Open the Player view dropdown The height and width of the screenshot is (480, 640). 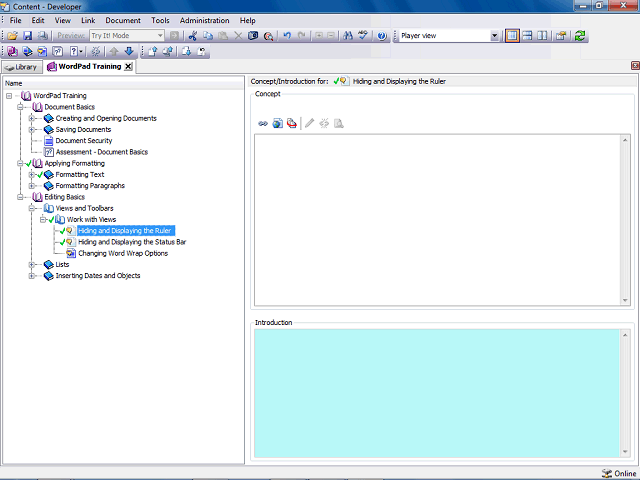(x=494, y=36)
